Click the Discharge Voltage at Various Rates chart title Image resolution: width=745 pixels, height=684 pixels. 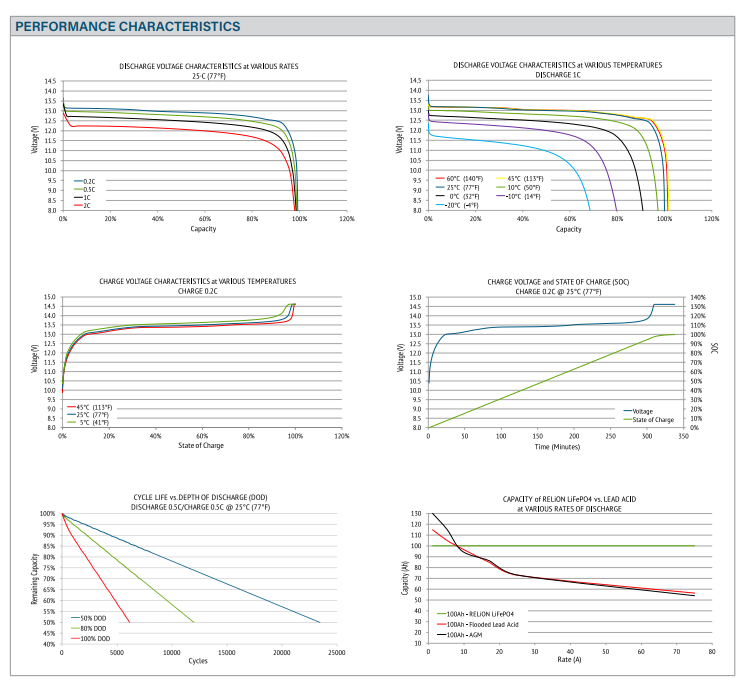(x=208, y=66)
